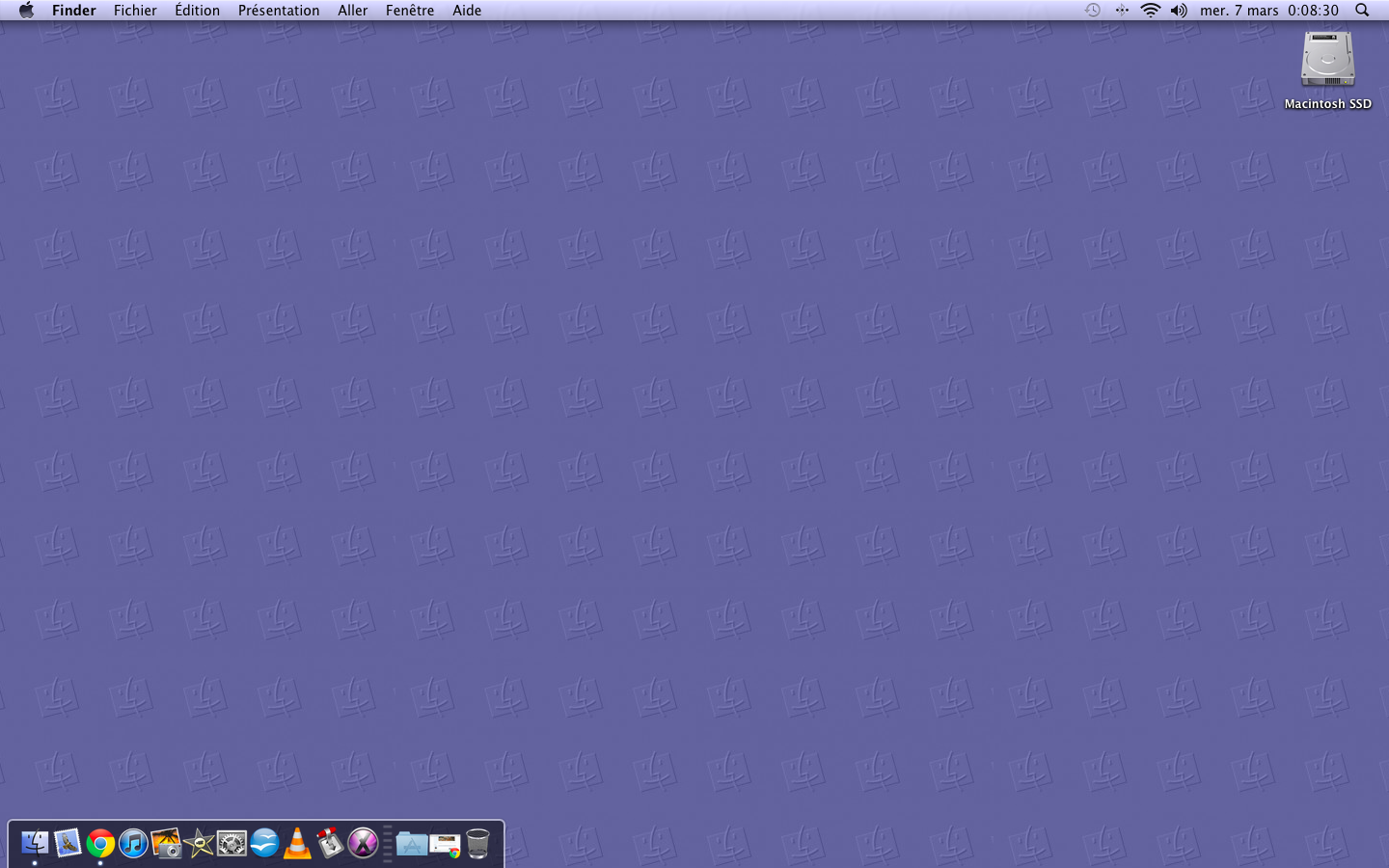Open the Trash in the Dock
The image size is (1389, 868).
click(x=477, y=844)
